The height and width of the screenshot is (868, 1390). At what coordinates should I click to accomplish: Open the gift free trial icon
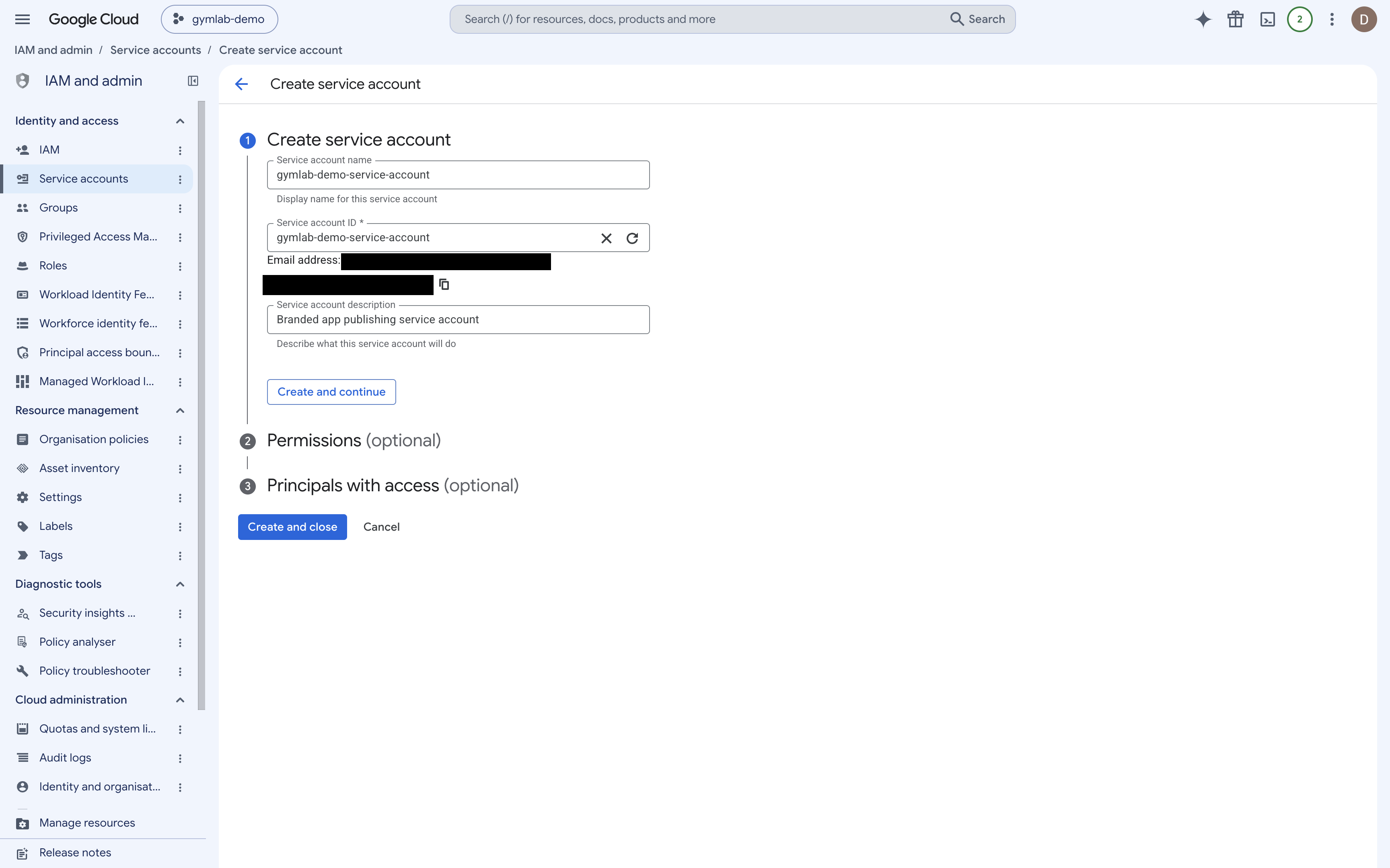tap(1235, 19)
